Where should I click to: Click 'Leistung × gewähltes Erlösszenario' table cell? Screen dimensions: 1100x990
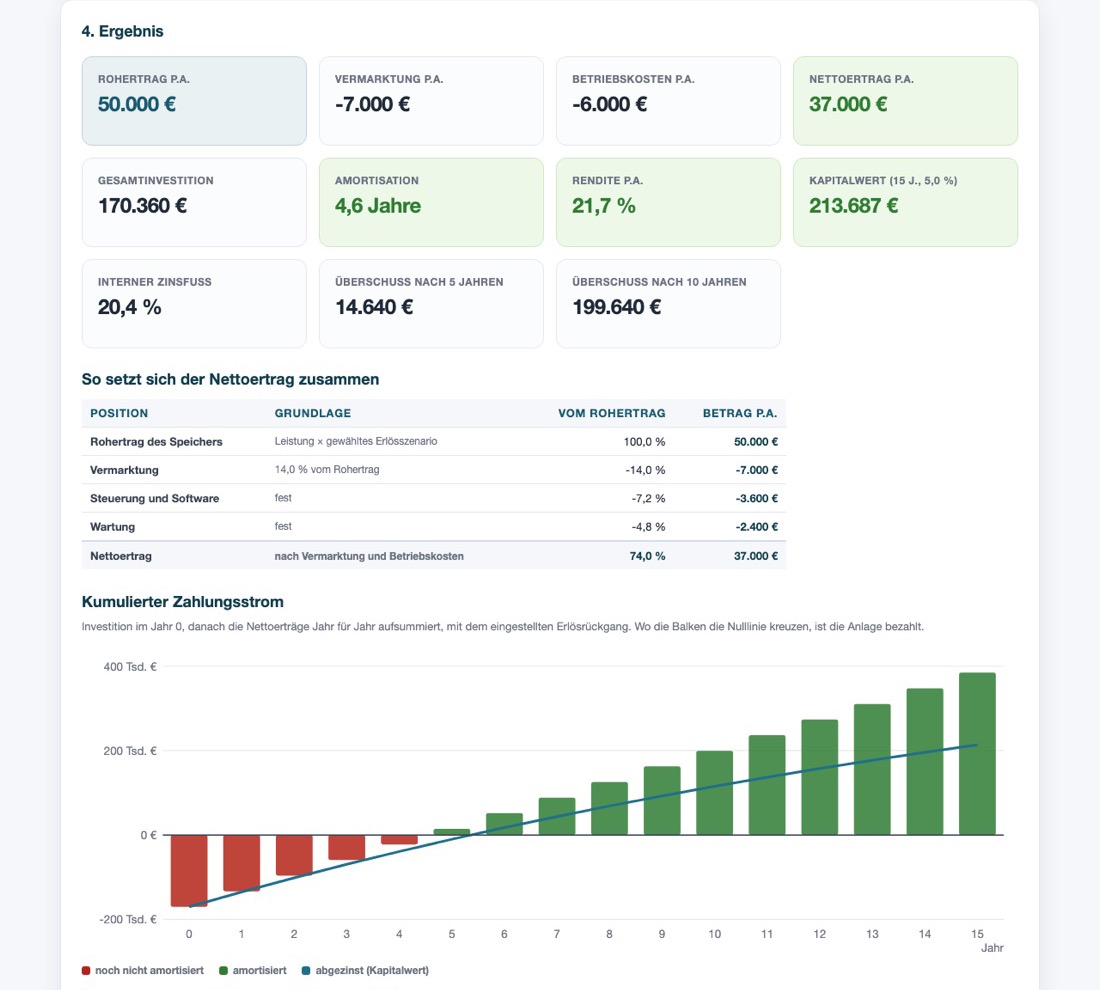[x=356, y=441]
